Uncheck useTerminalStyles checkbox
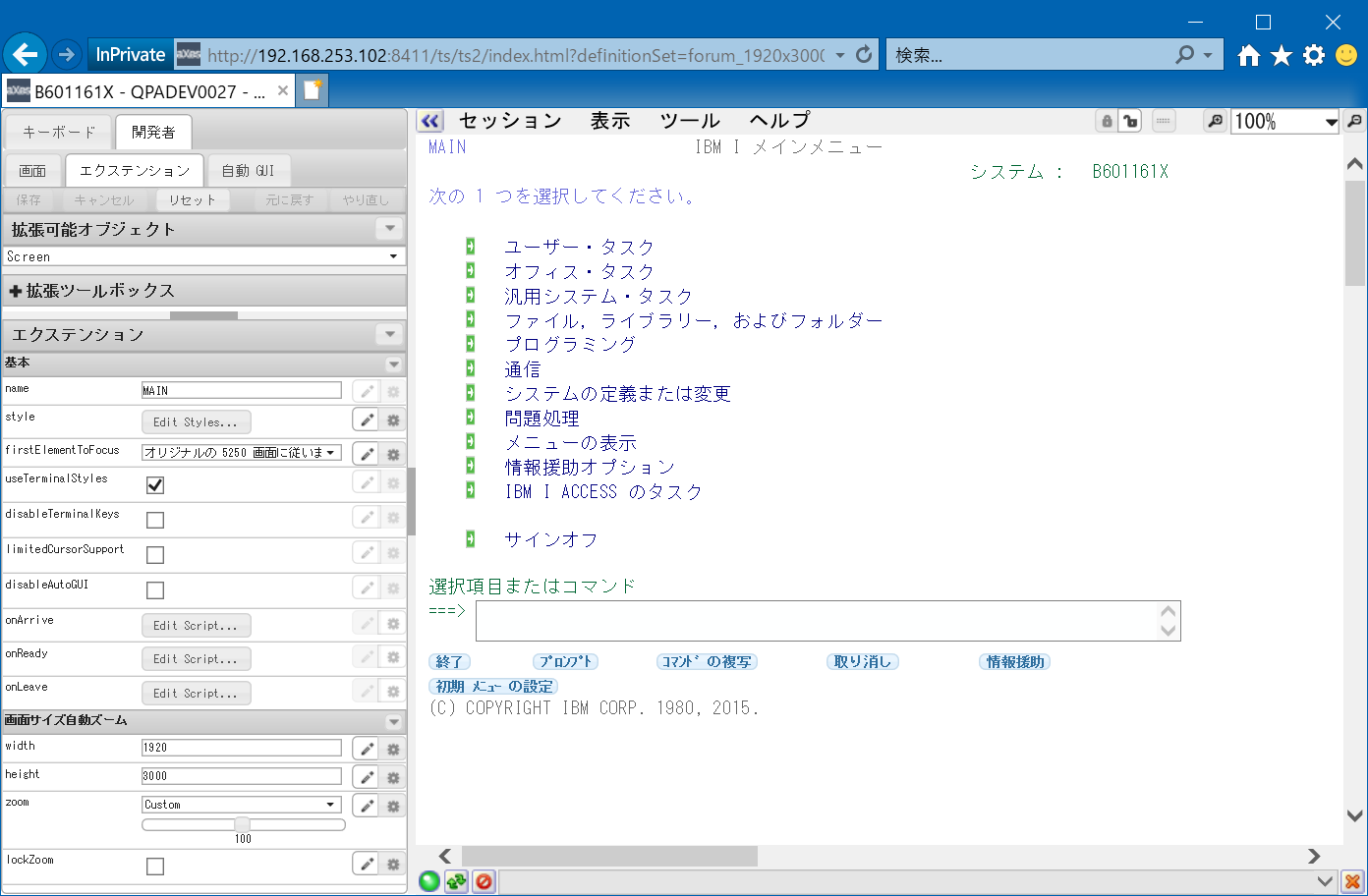 155,485
